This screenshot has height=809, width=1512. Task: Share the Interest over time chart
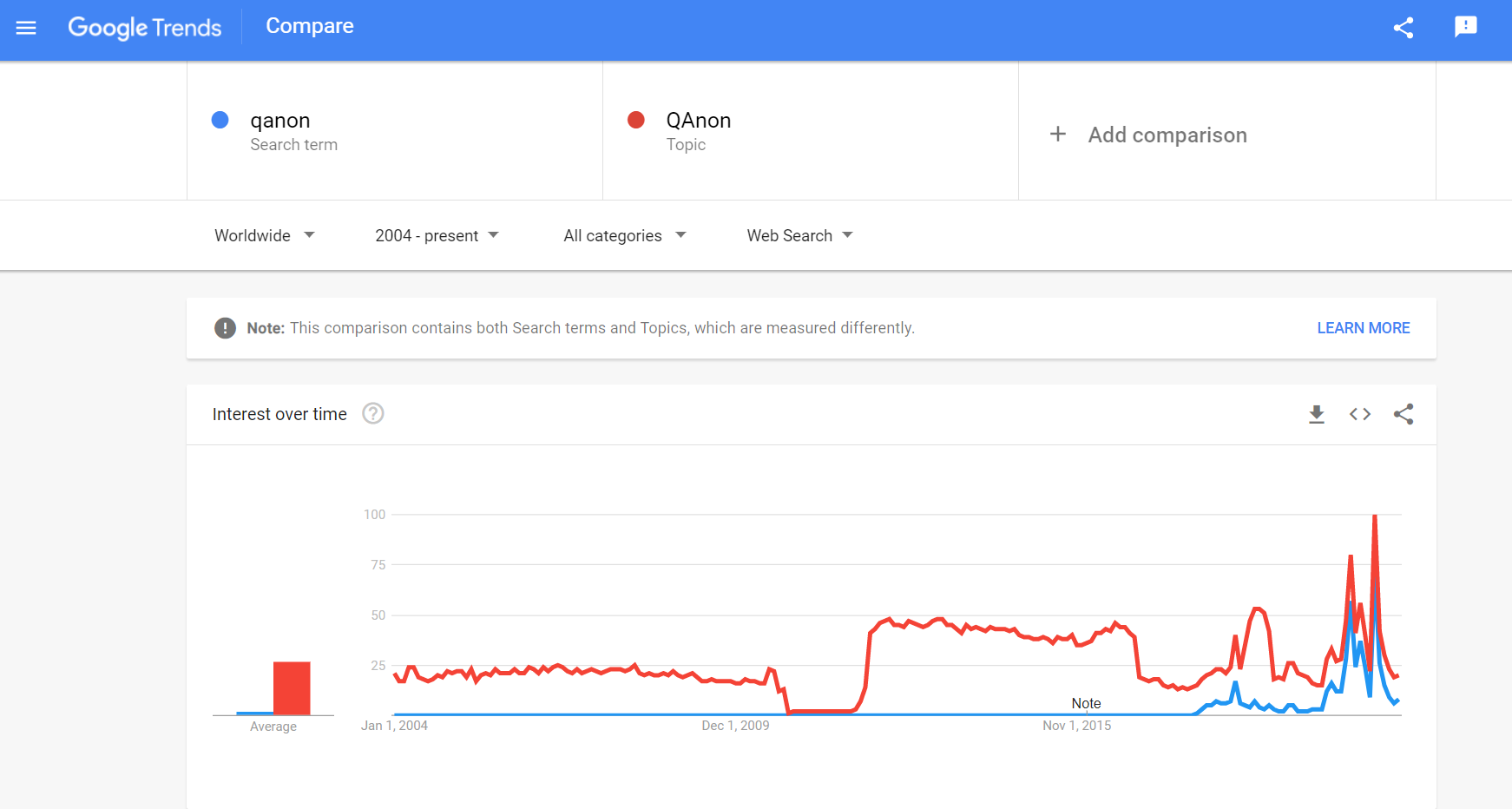(x=1404, y=414)
